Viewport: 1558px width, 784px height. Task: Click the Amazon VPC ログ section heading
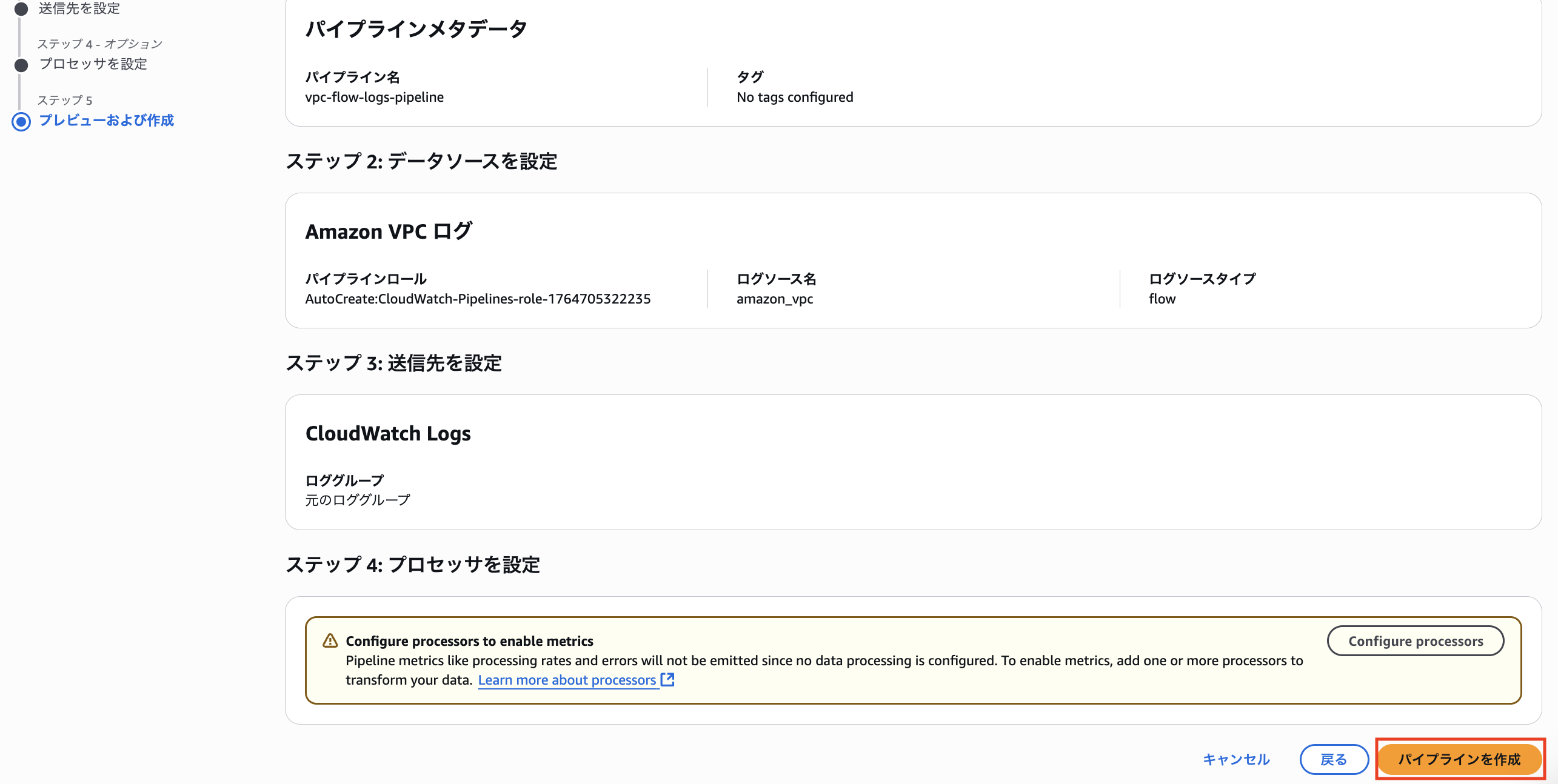tap(389, 231)
